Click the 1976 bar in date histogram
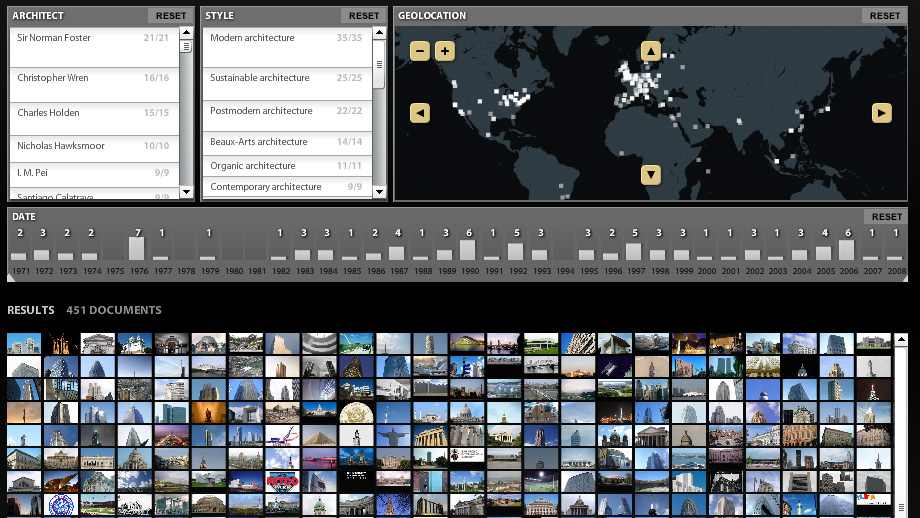This screenshot has height=518, width=920. (x=137, y=248)
